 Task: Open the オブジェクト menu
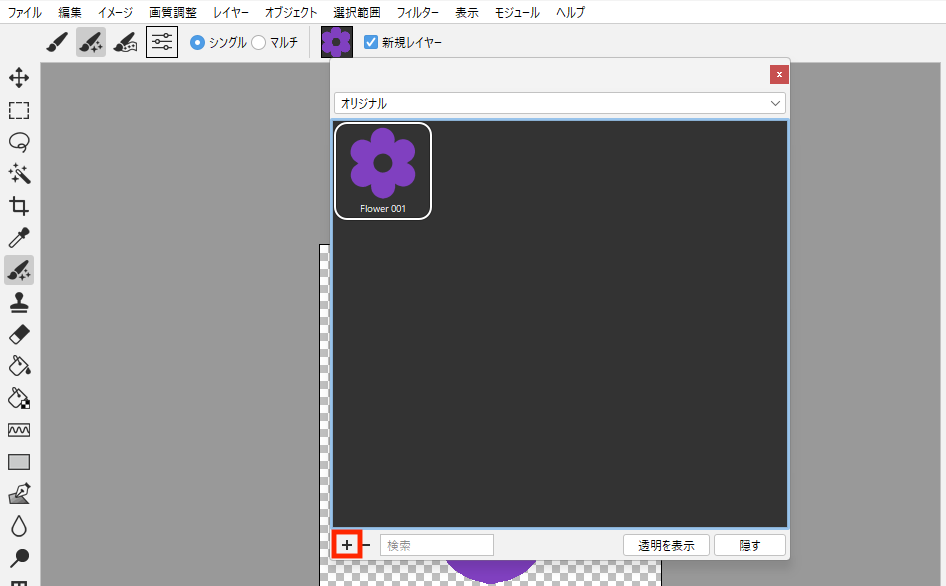(291, 12)
